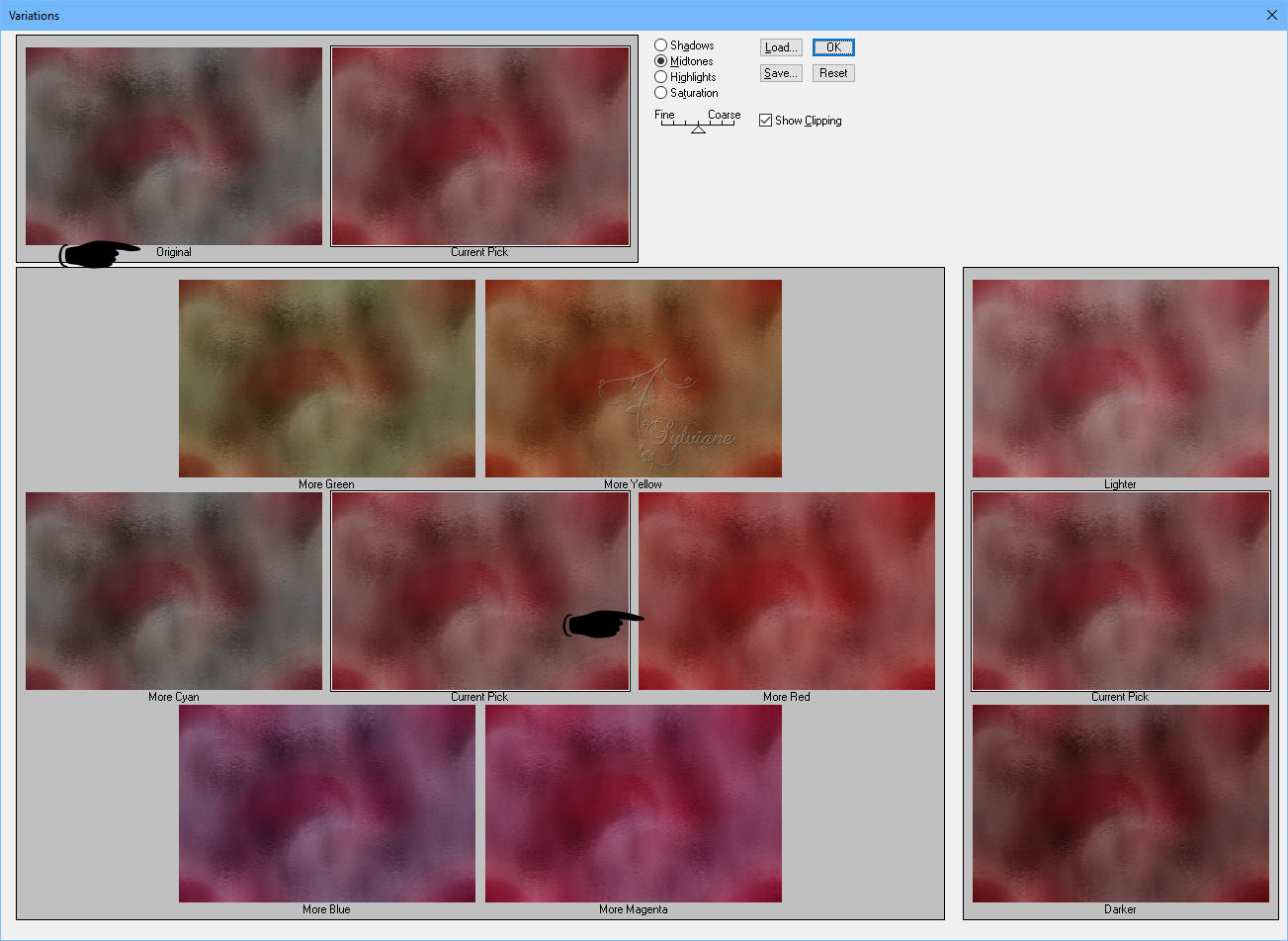The width and height of the screenshot is (1288, 941).
Task: Apply the More Red variation thumbnail
Action: 787,591
